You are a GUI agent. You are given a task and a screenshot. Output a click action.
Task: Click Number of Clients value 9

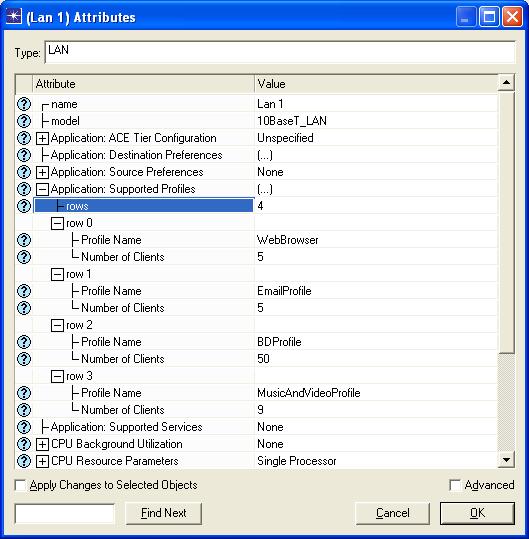(260, 410)
